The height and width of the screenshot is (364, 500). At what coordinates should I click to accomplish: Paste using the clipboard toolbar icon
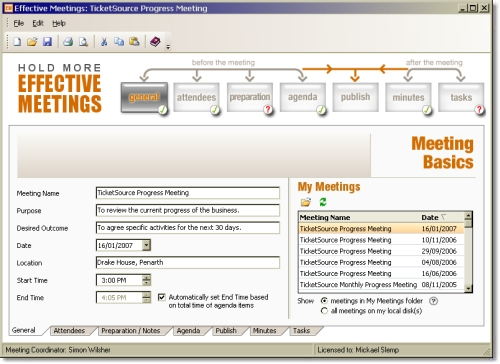tap(134, 42)
